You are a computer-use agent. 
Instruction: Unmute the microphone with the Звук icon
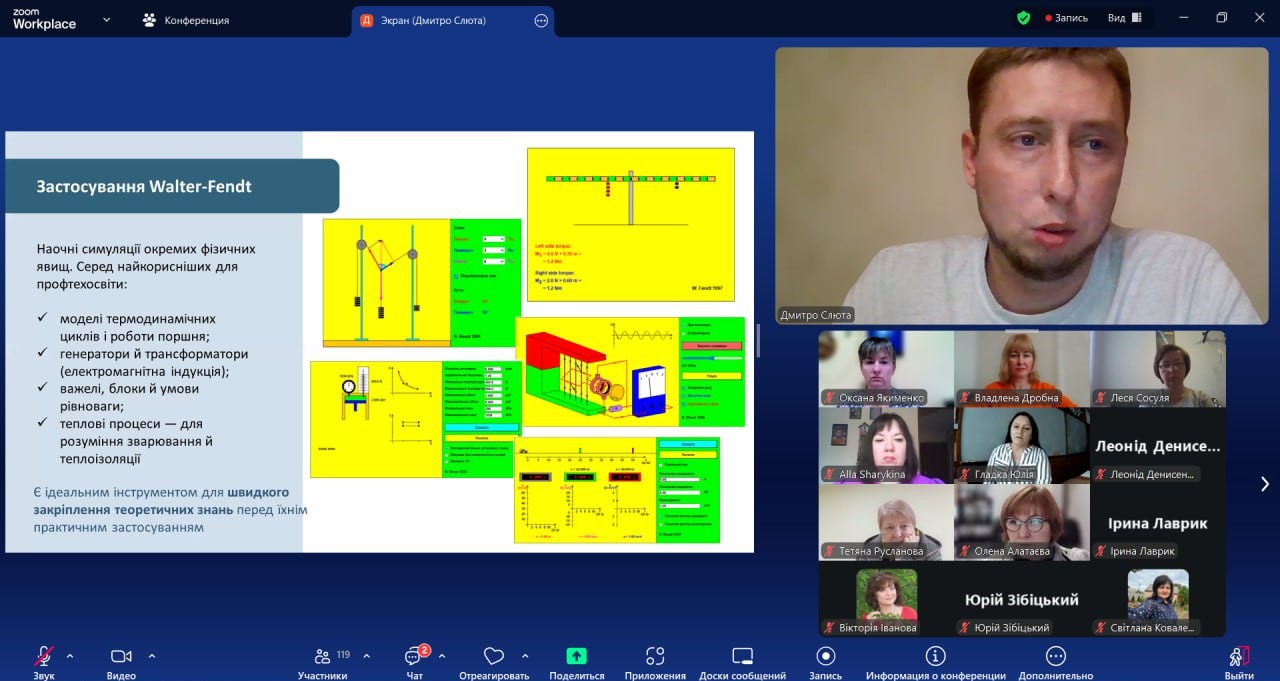(x=44, y=657)
